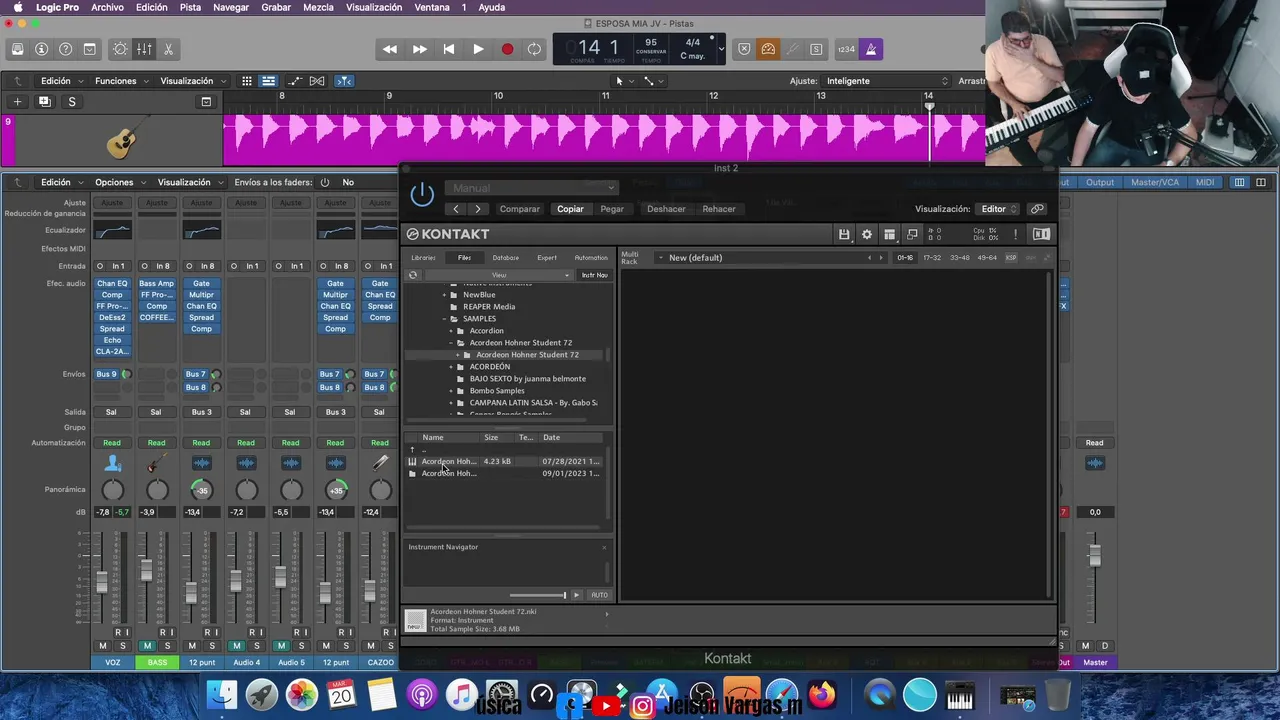Open Quick Help question mark button
This screenshot has height=720, width=1280.
(65, 49)
